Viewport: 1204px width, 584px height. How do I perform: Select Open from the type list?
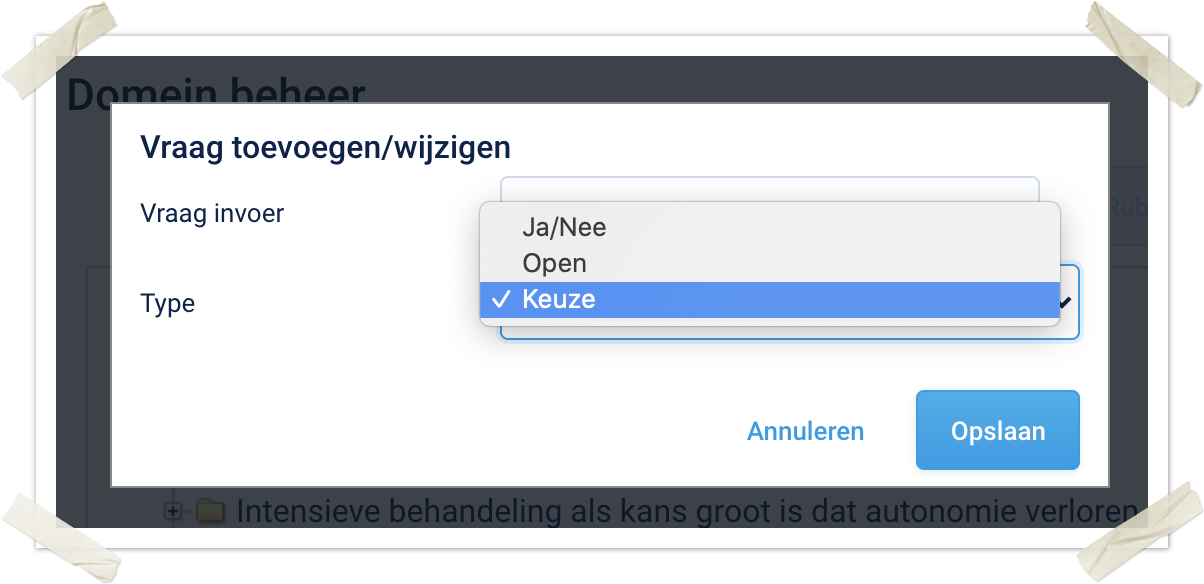pyautogui.click(x=554, y=264)
